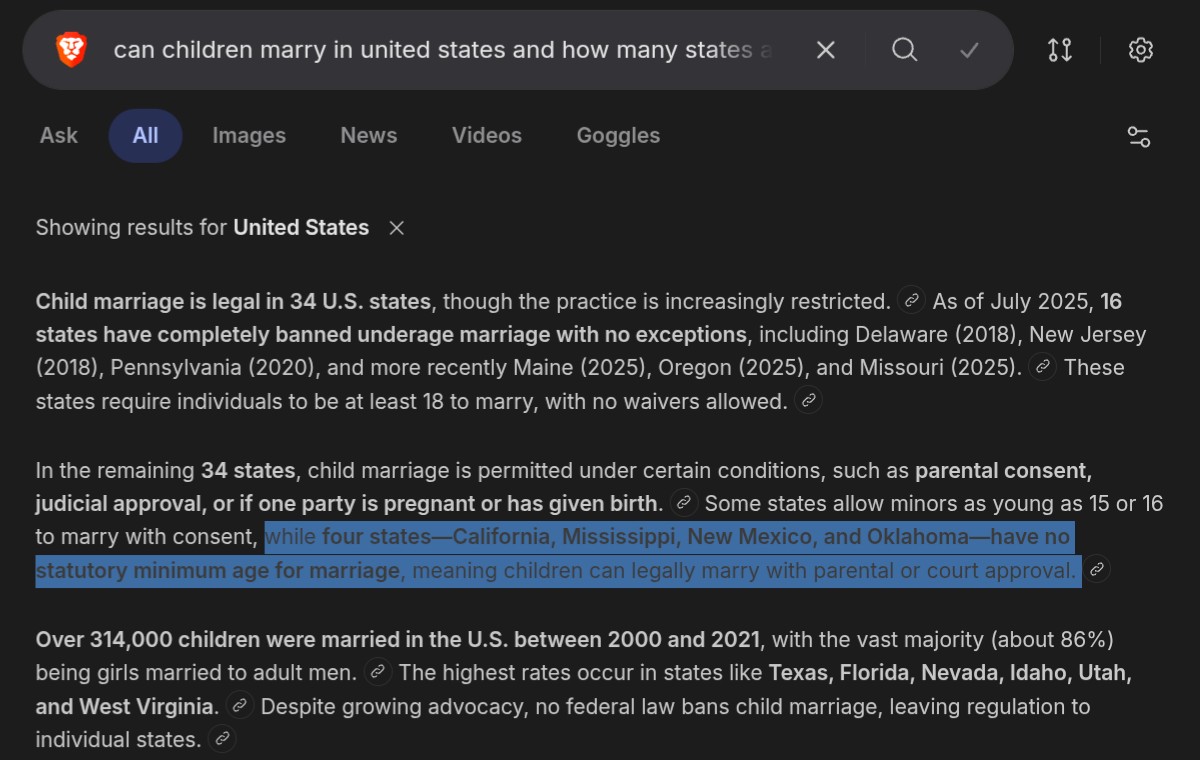Select the All results tab

146,136
